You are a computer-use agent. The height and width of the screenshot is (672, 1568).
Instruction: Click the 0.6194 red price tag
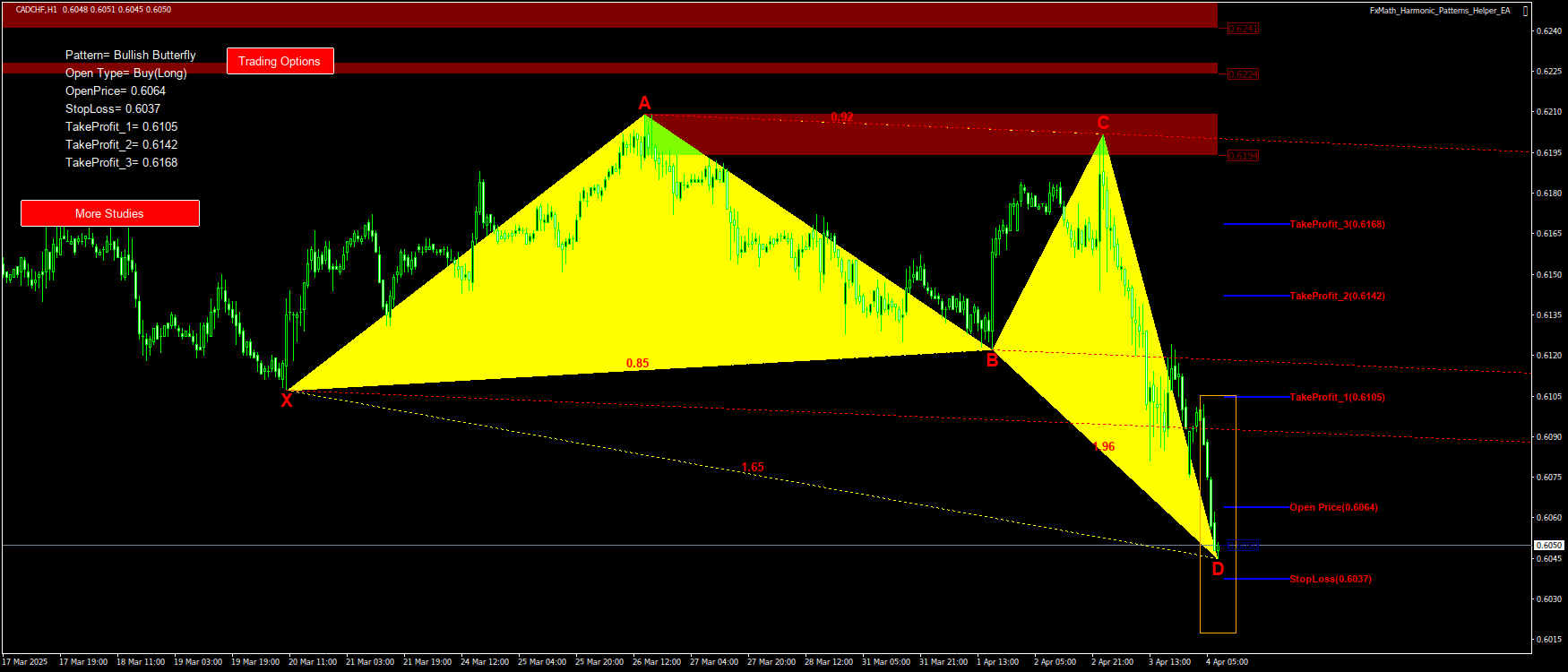pos(1243,156)
